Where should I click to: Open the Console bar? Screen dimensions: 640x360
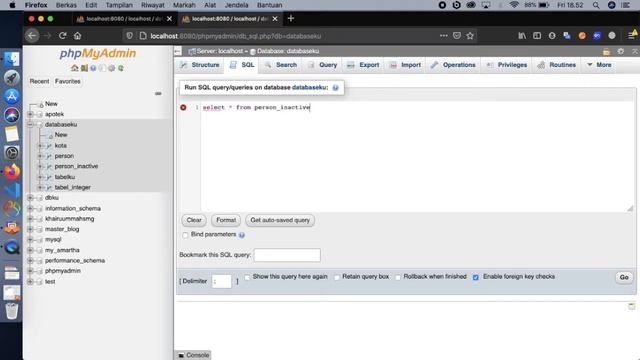click(193, 355)
